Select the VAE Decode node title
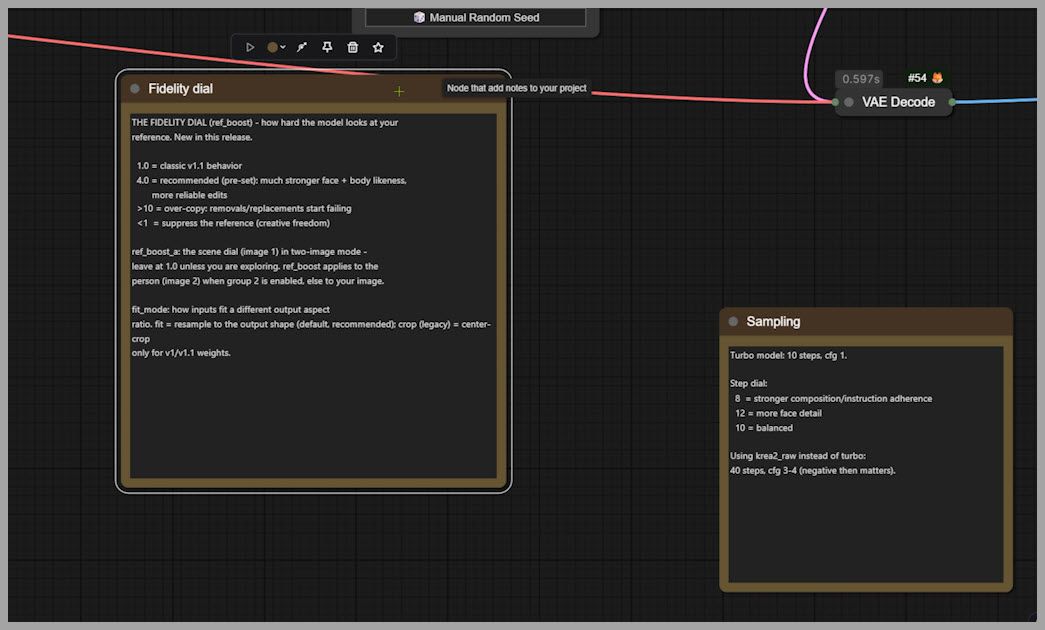1045x630 pixels. tap(898, 102)
